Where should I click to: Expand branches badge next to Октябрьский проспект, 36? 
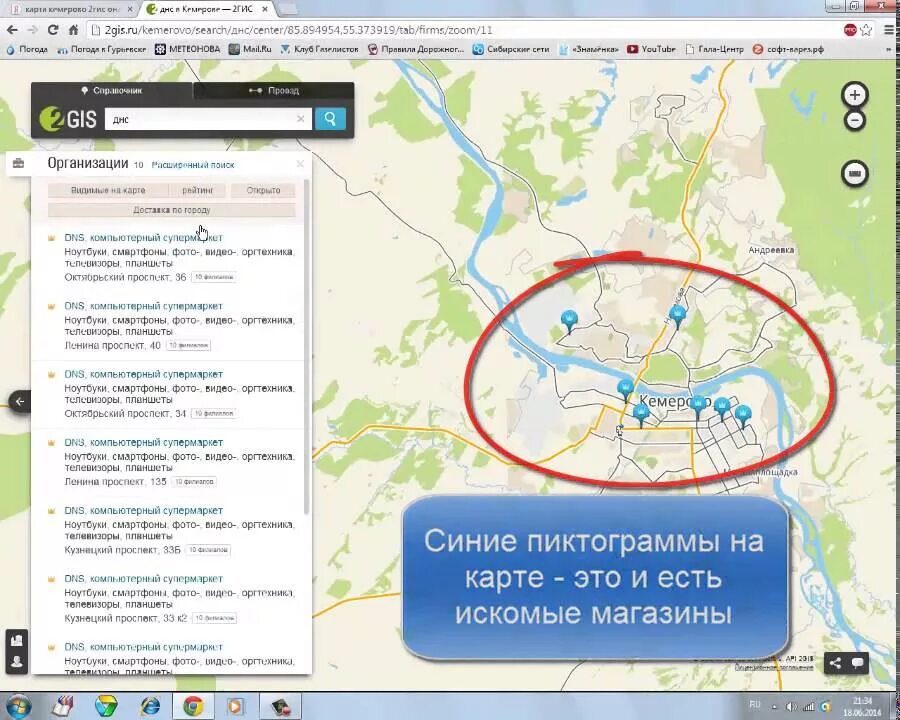tap(214, 277)
